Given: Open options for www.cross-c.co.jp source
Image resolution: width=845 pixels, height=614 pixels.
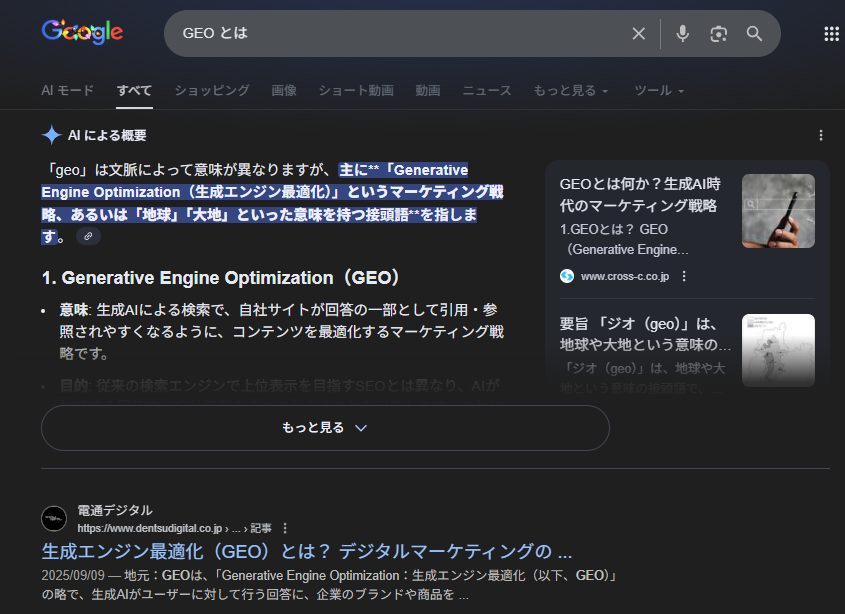Looking at the screenshot, I should (x=684, y=276).
